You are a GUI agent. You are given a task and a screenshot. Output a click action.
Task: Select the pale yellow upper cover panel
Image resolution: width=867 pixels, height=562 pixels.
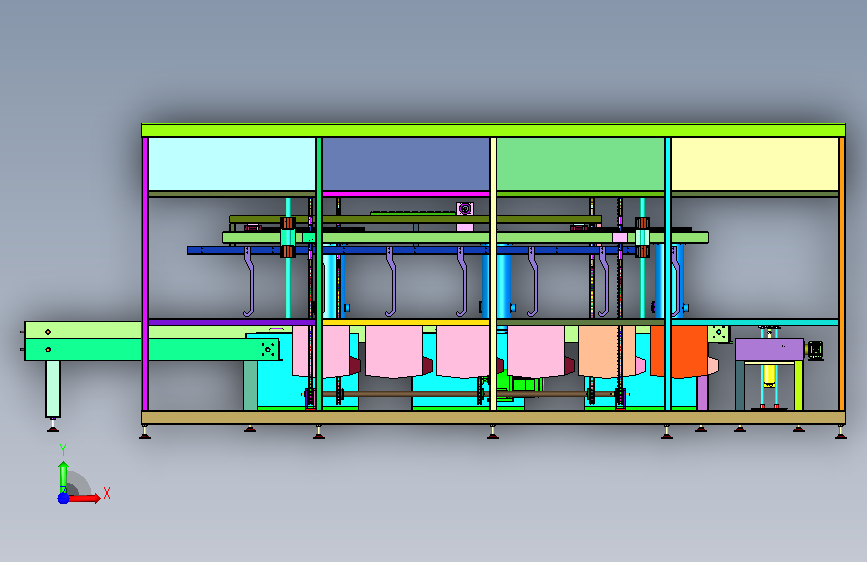point(755,164)
